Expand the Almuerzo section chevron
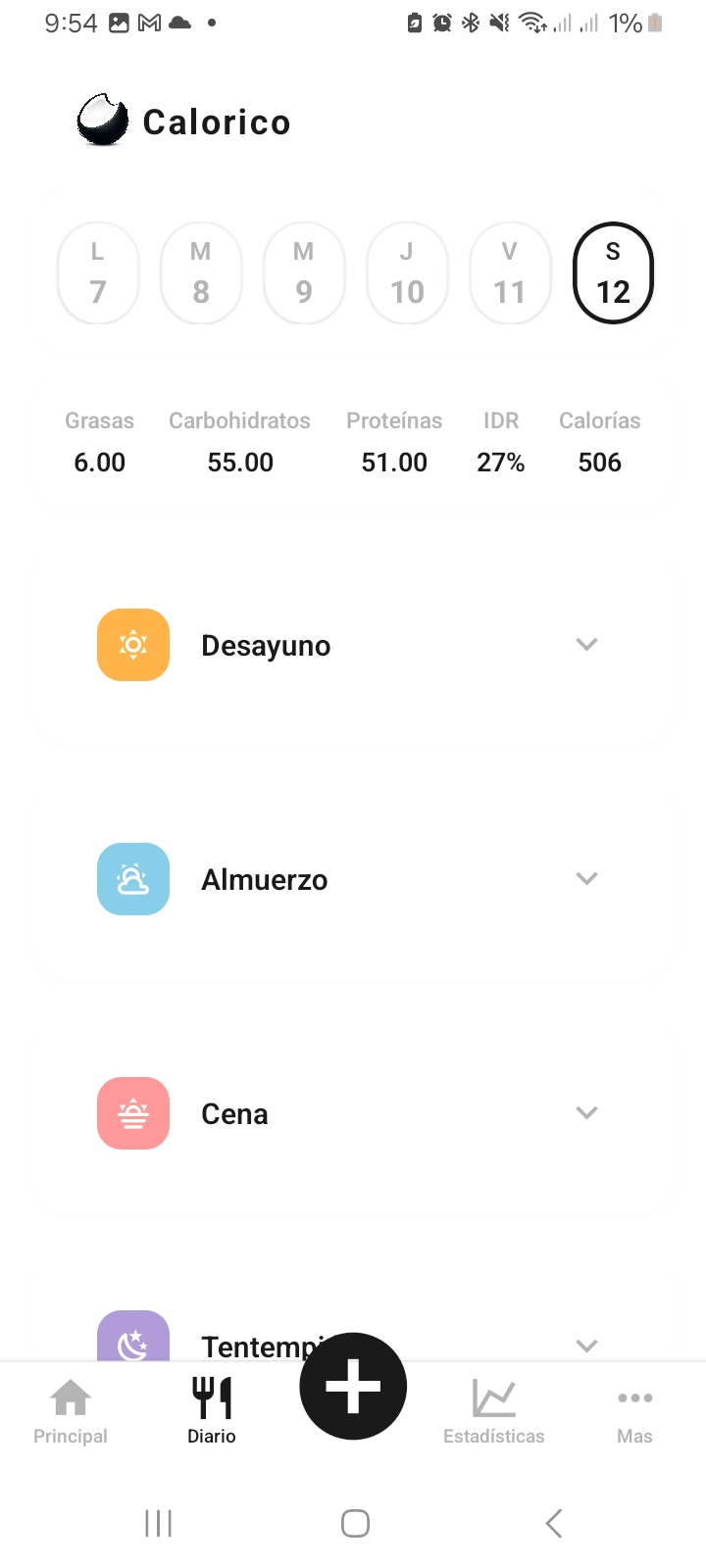The image size is (706, 1568). [586, 878]
